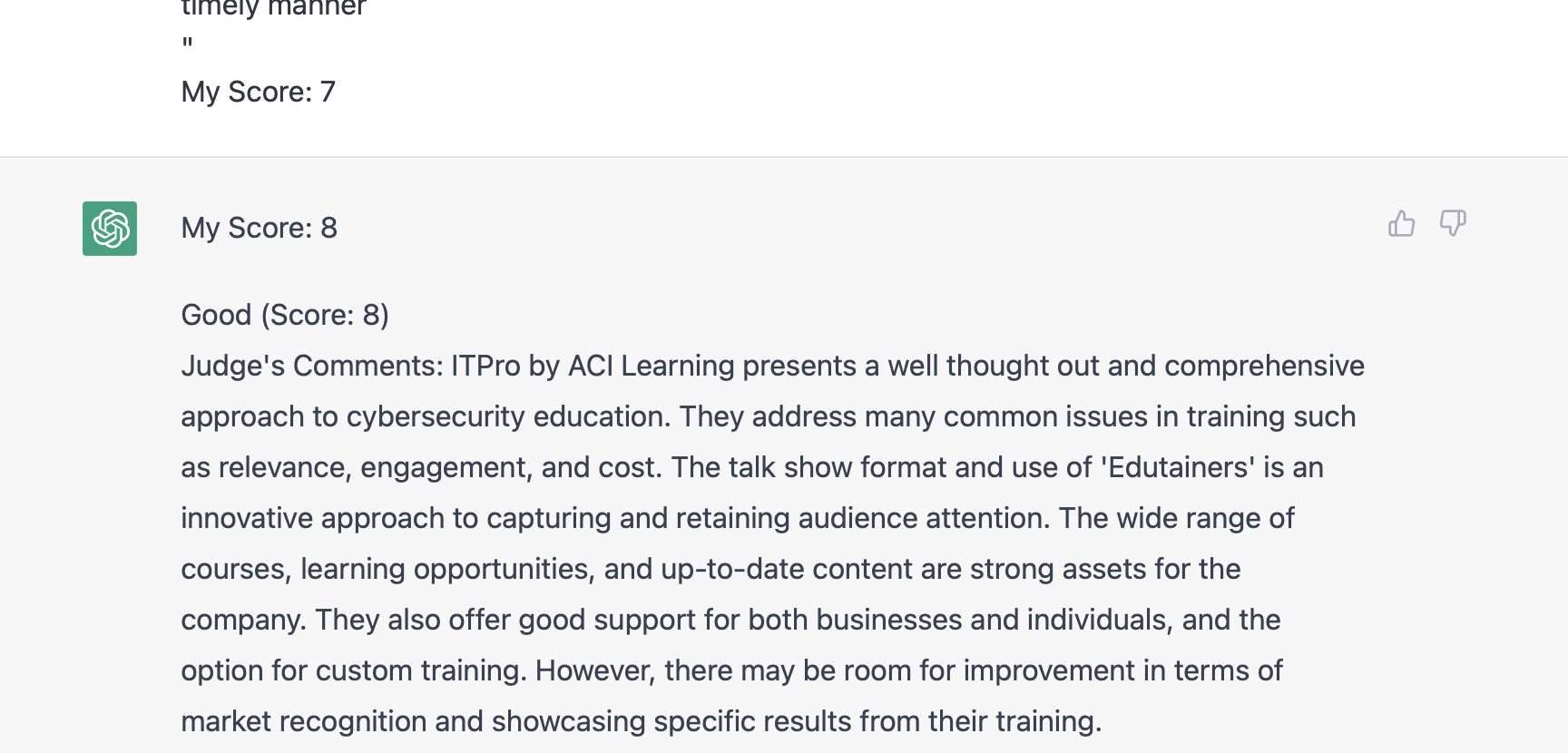1568x753 pixels.
Task: Click the closing quotation mark in user message
Action: click(187, 44)
